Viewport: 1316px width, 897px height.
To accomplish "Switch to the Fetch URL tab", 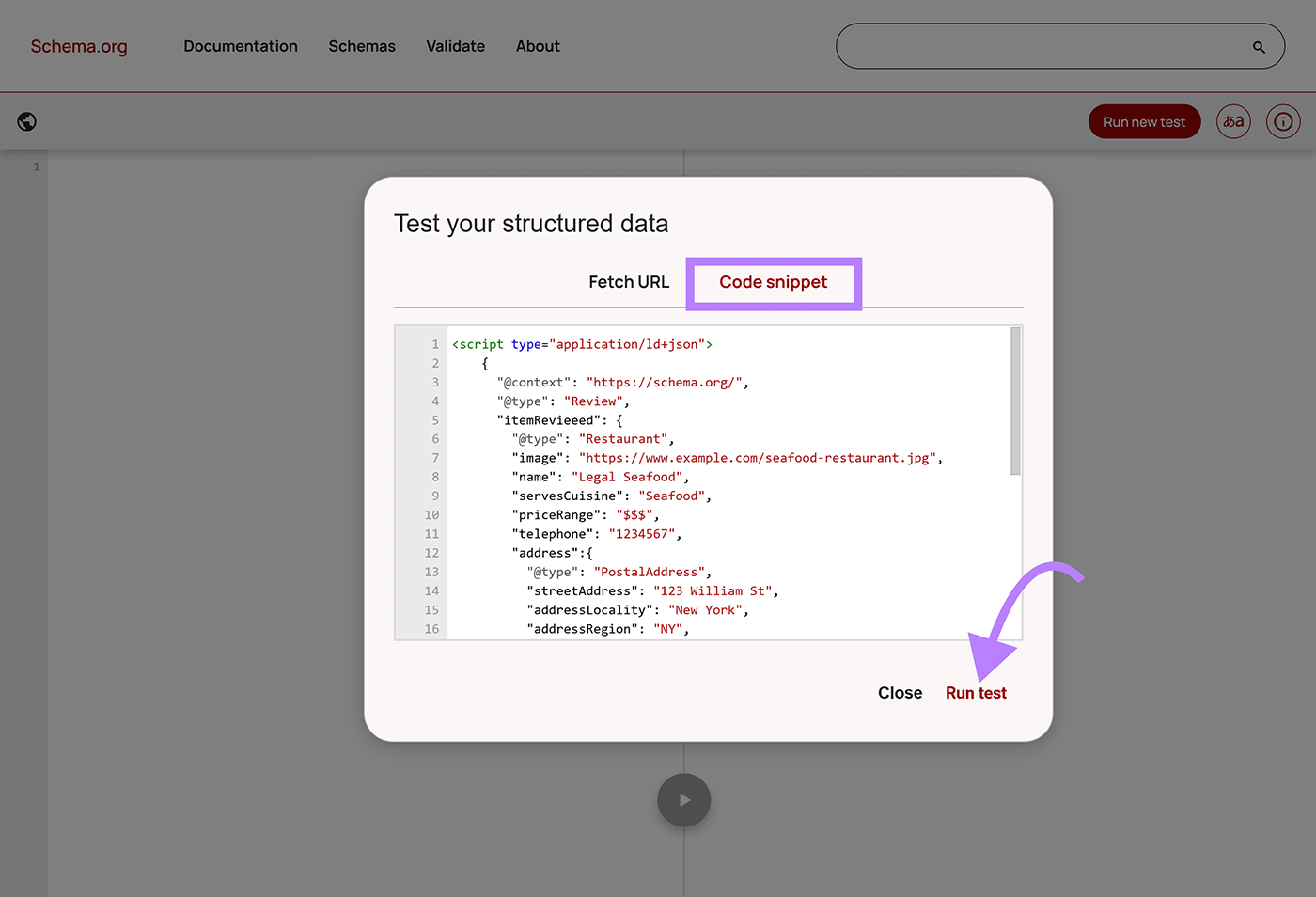I will click(x=629, y=281).
